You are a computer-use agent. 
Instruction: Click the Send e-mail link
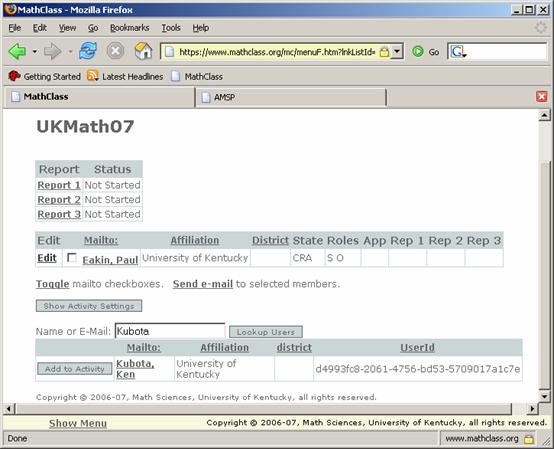point(202,284)
